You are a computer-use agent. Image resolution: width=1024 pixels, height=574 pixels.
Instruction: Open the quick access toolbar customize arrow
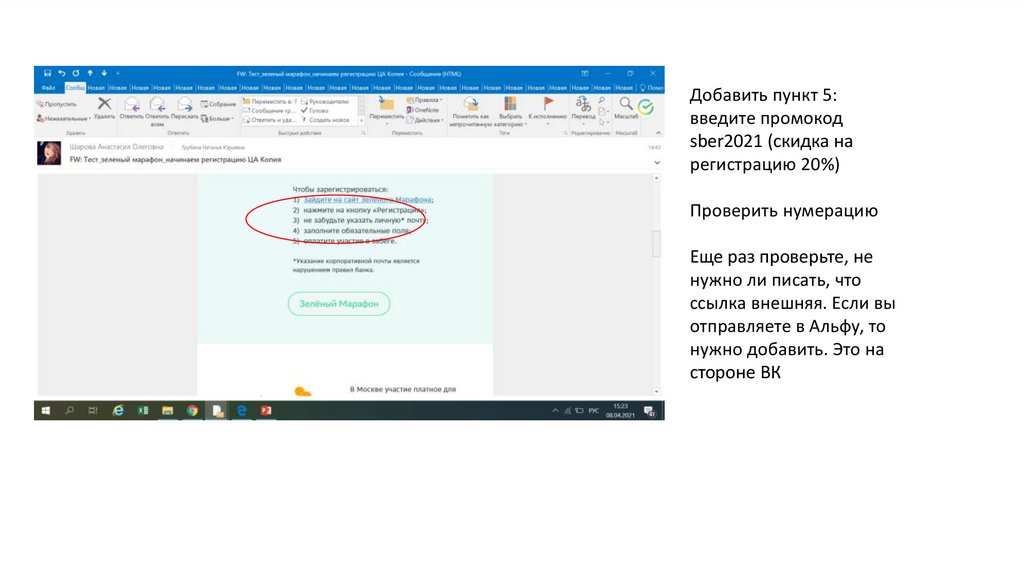point(118,73)
